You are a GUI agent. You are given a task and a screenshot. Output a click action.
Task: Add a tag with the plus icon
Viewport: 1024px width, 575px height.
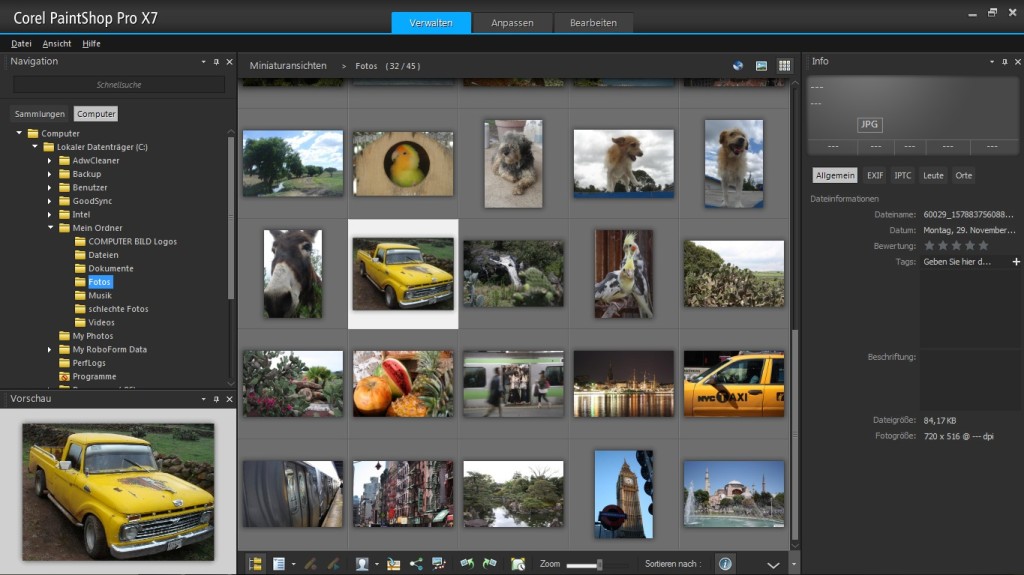click(x=1016, y=261)
